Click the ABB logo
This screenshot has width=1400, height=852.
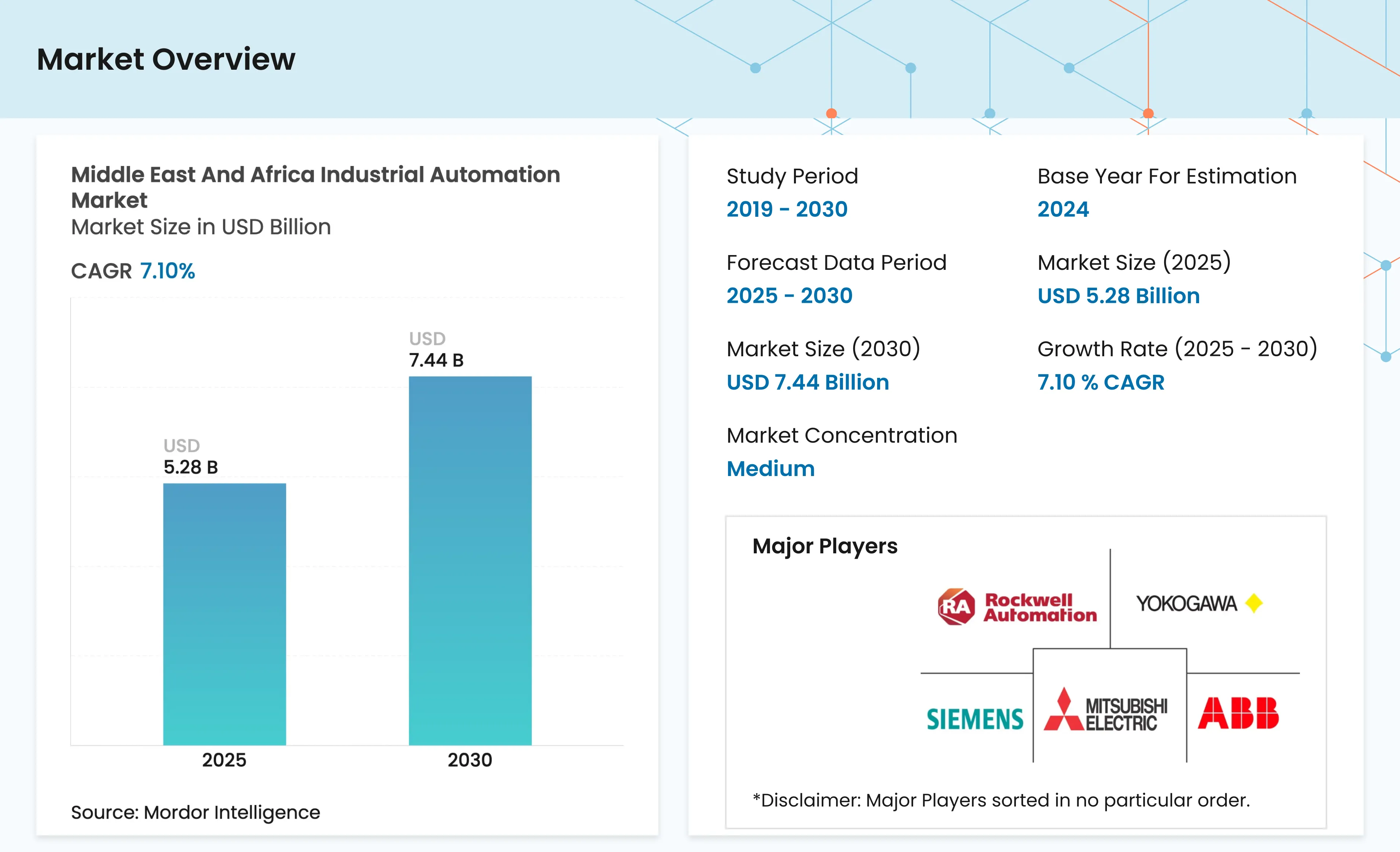(1238, 713)
